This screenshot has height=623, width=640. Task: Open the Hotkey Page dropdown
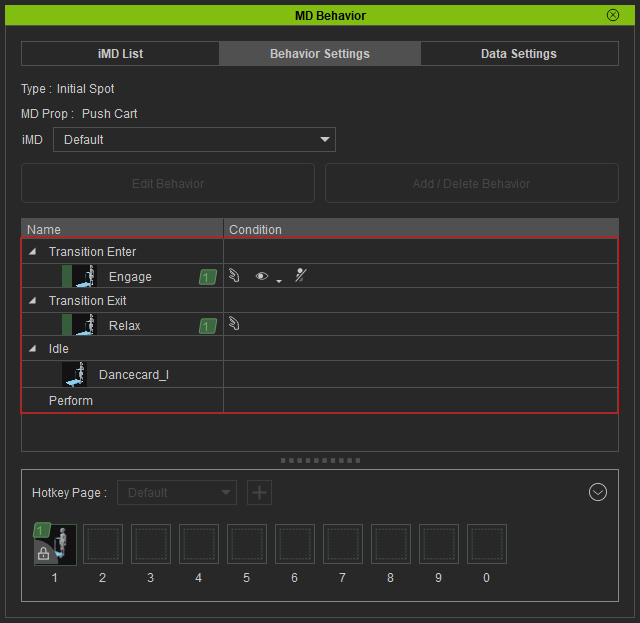[x=177, y=492]
